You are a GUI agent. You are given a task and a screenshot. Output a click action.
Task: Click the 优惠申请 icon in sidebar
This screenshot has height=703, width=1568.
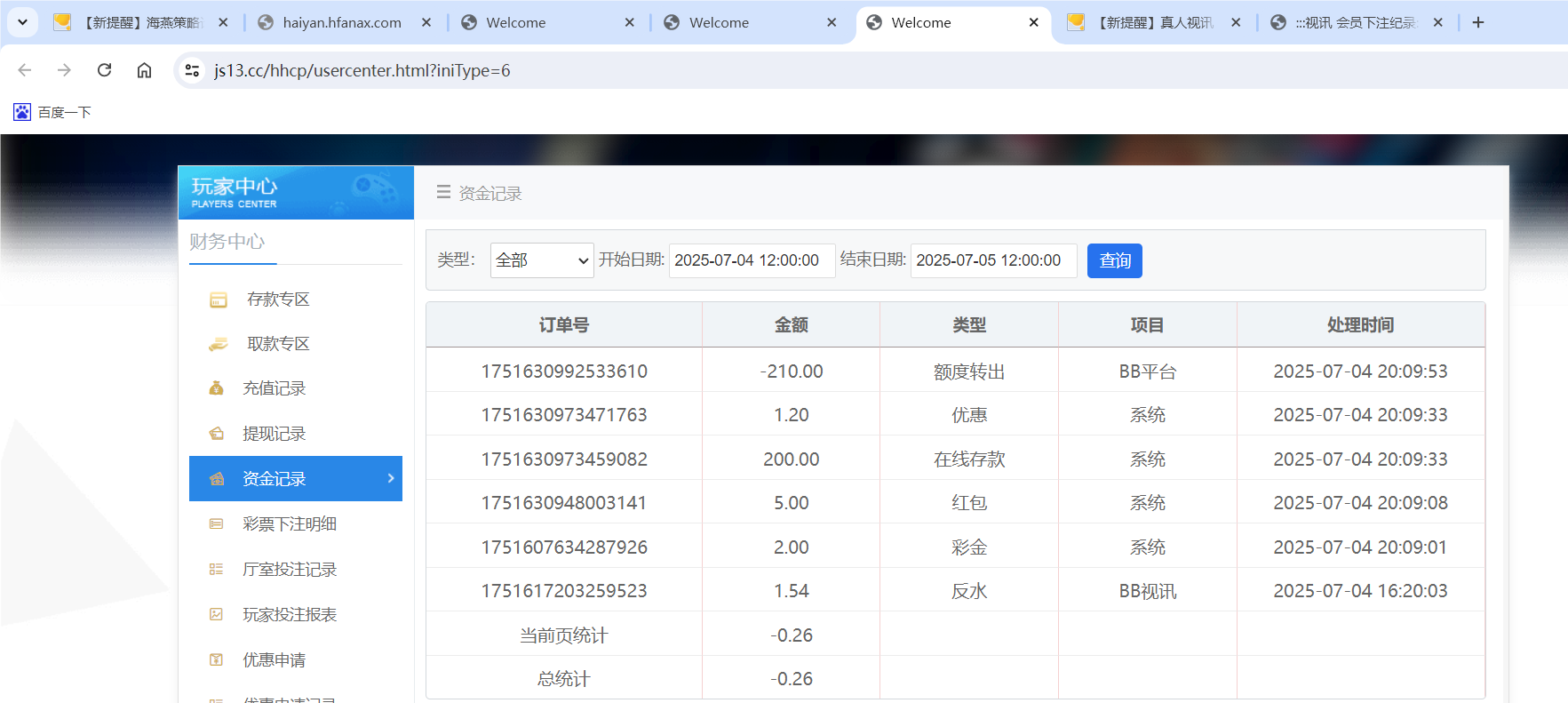[x=216, y=660]
